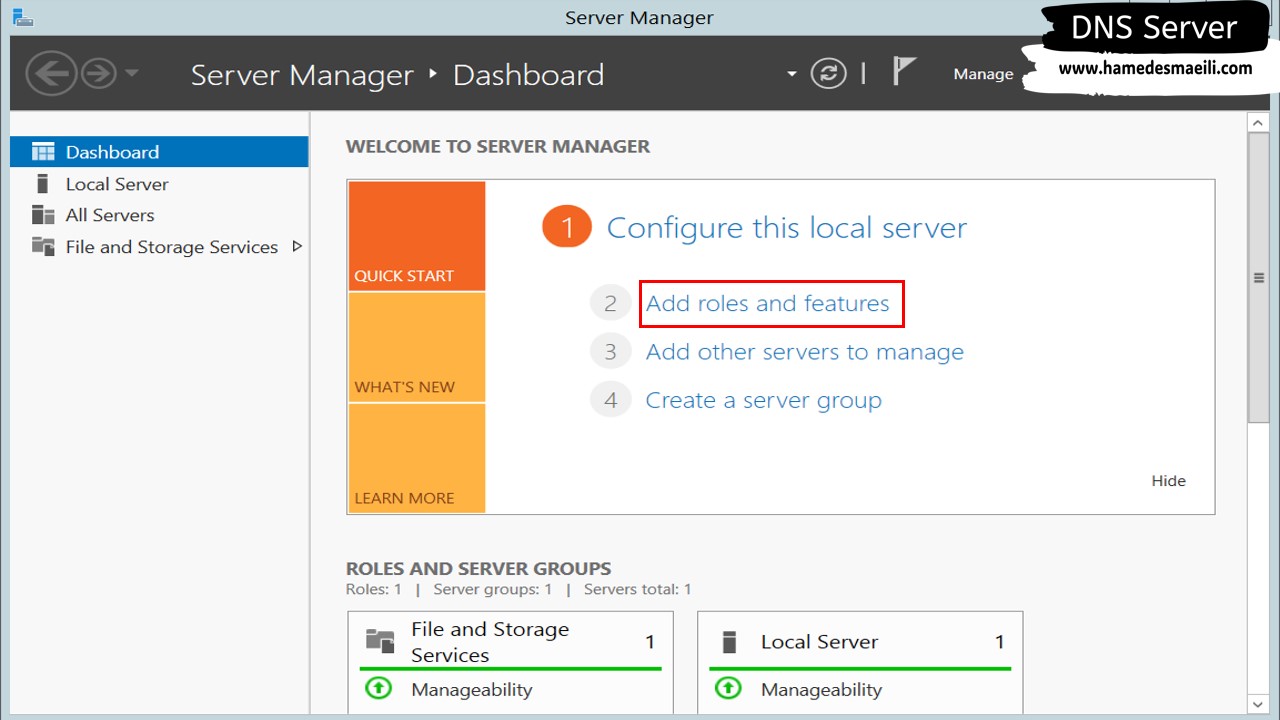The width and height of the screenshot is (1280, 720).
Task: Open File and Storage Services in sidebar
Action: (x=172, y=247)
